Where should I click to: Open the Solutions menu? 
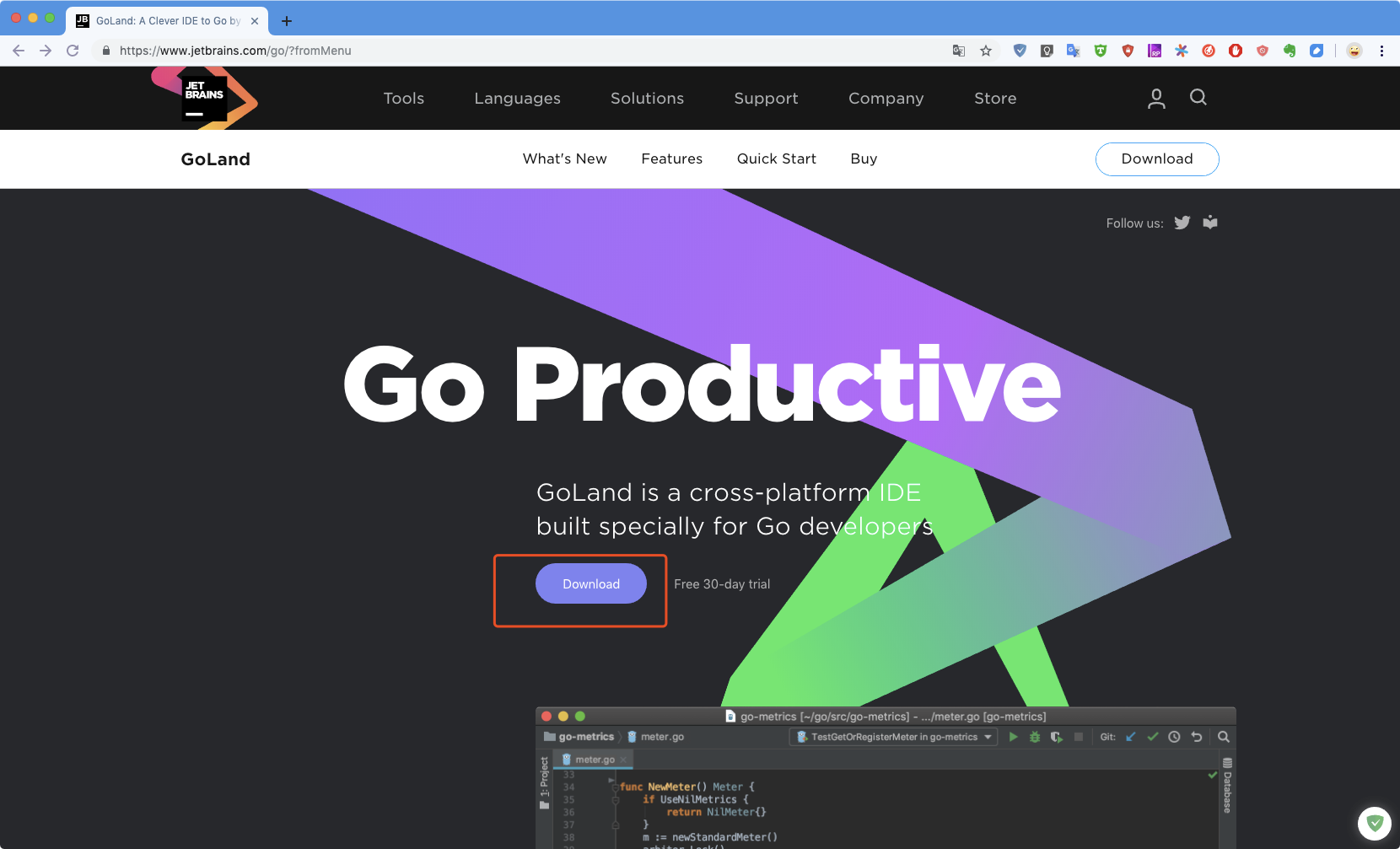coord(648,99)
